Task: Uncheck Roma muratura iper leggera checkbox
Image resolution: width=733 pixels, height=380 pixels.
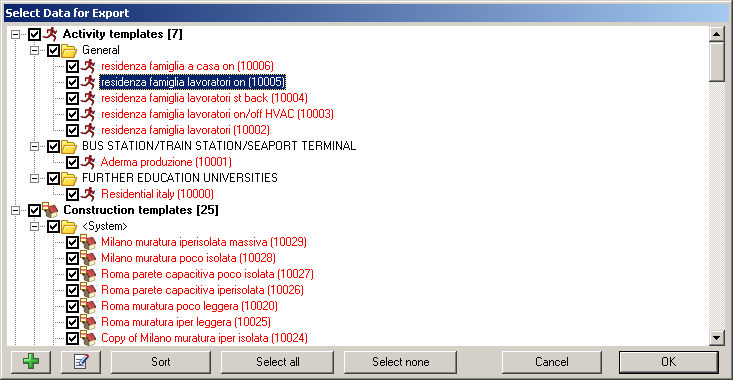Action: point(72,322)
